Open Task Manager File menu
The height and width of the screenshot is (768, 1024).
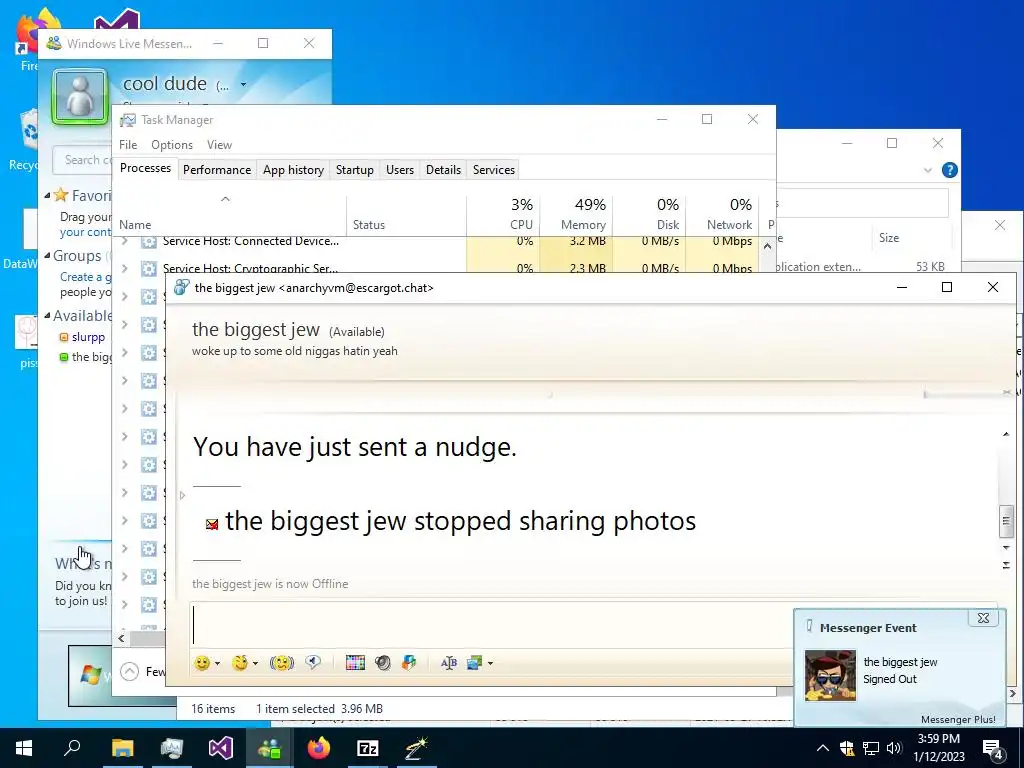pyautogui.click(x=128, y=145)
